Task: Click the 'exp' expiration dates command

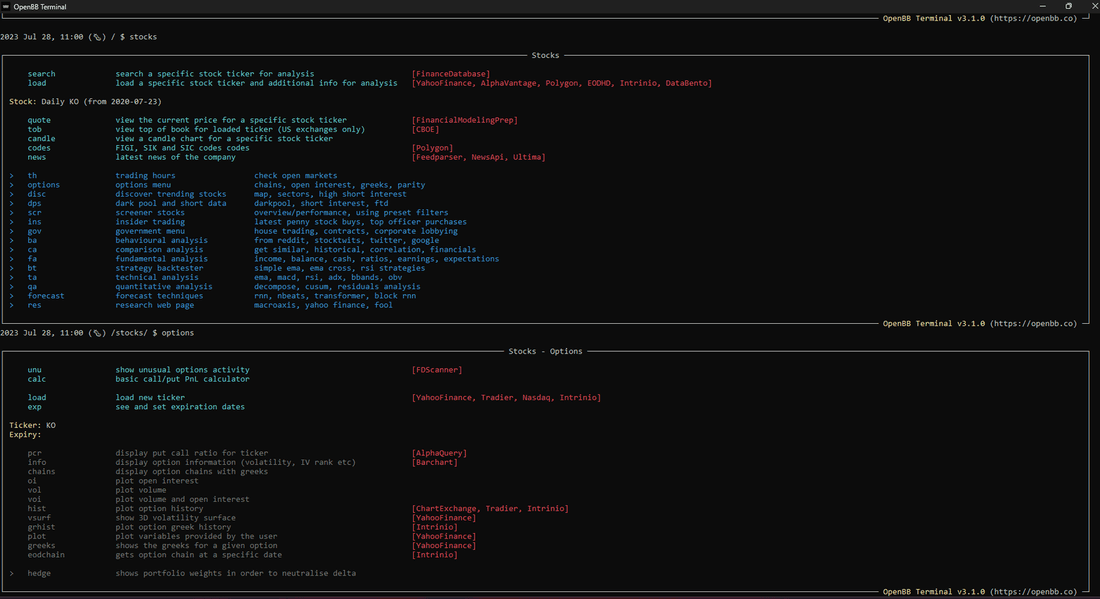Action: point(34,407)
